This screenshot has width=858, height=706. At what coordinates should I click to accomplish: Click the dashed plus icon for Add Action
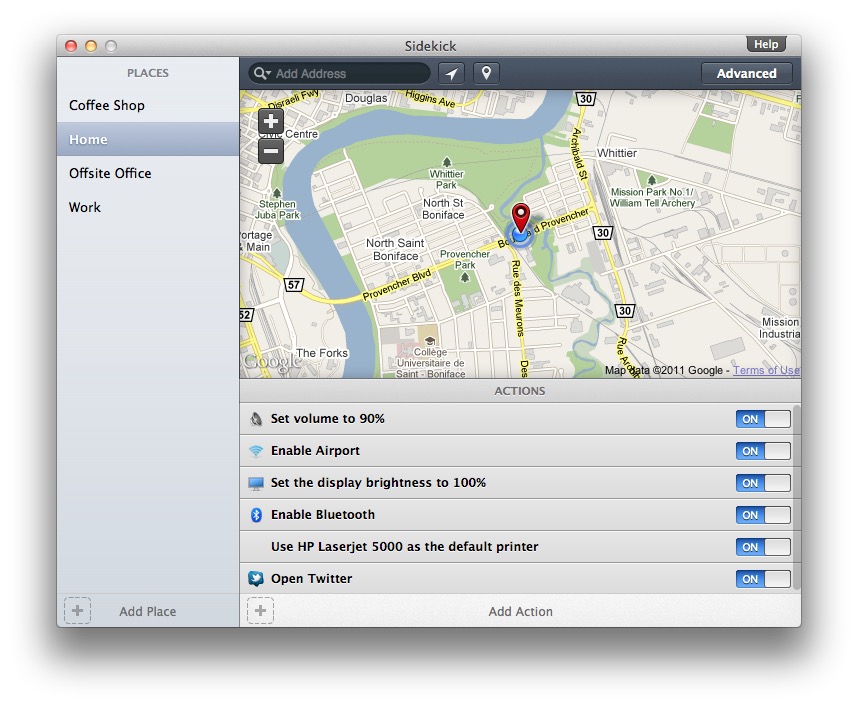260,611
